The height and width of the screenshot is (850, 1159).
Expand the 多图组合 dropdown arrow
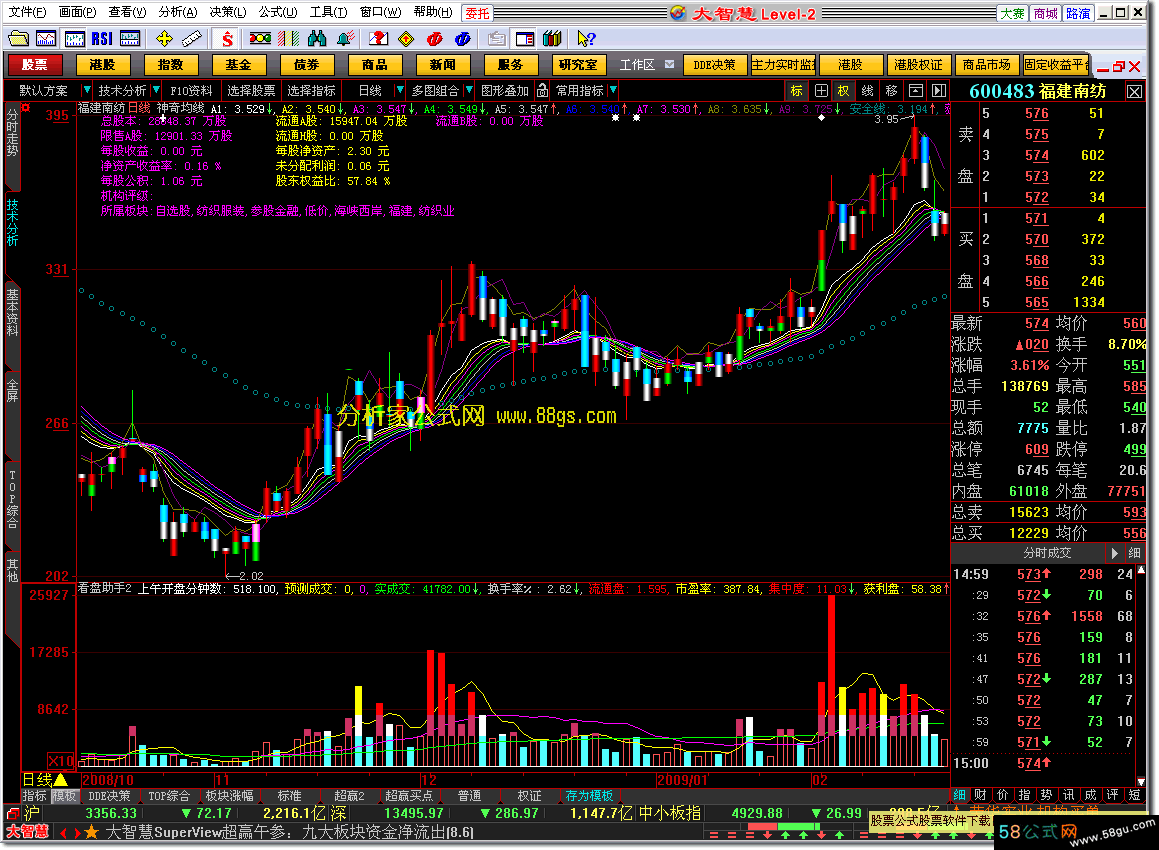tap(468, 90)
